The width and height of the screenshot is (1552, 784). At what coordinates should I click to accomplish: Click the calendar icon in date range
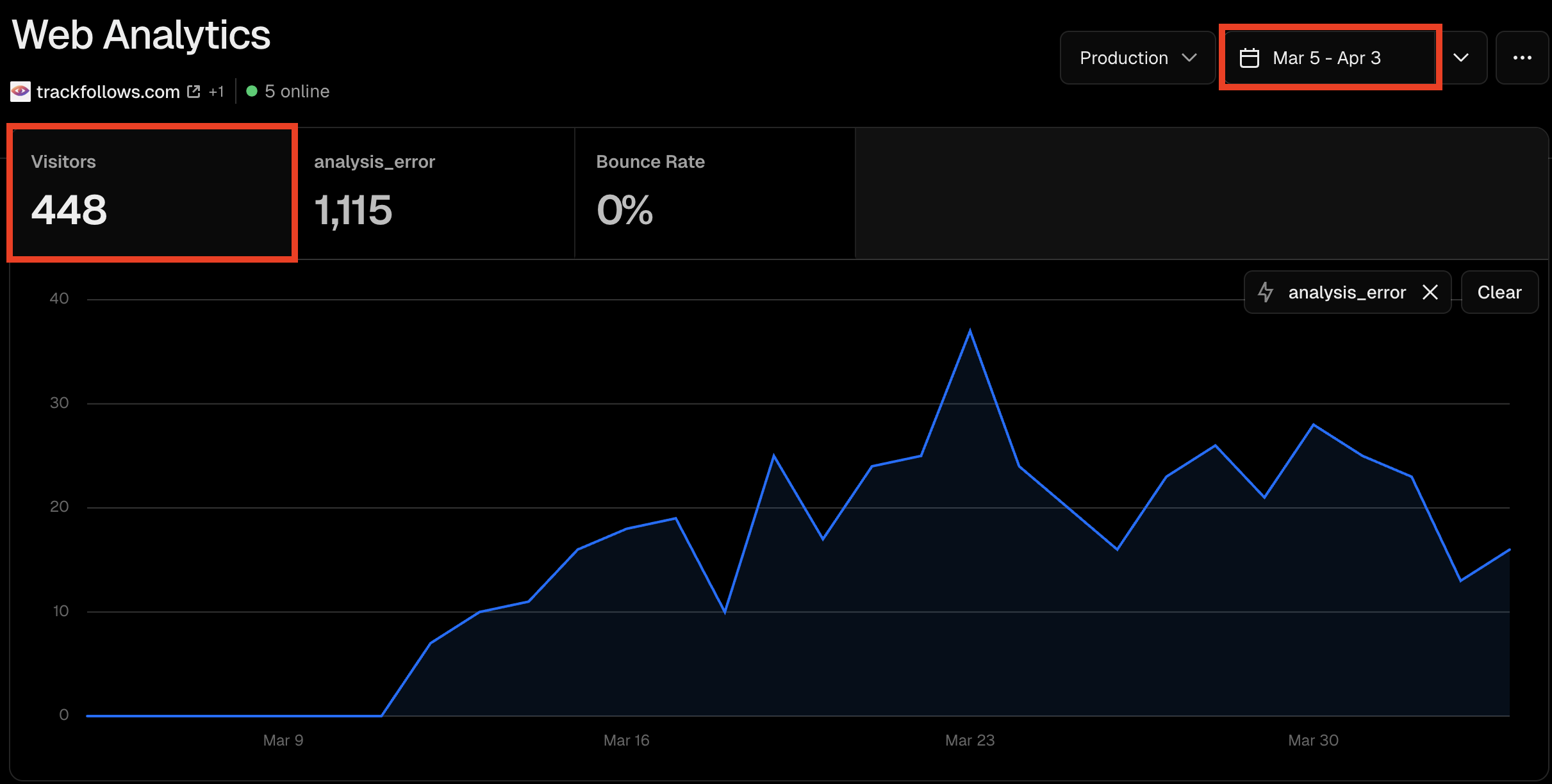(x=1249, y=58)
